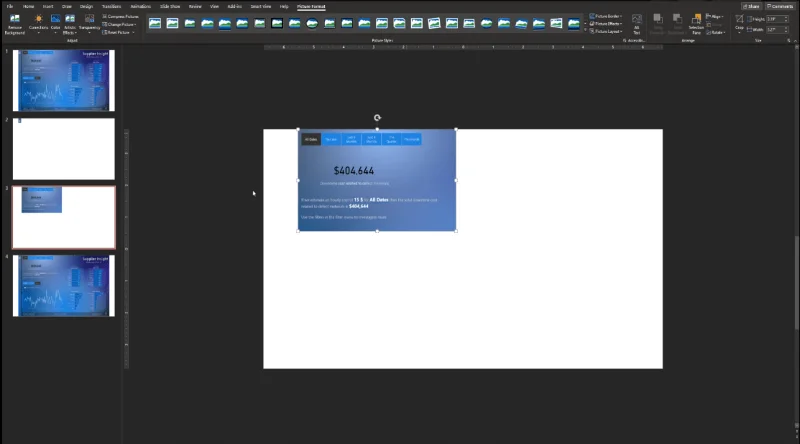This screenshot has height=444, width=800.
Task: Expand the Reset Picture arrow
Action: (134, 32)
